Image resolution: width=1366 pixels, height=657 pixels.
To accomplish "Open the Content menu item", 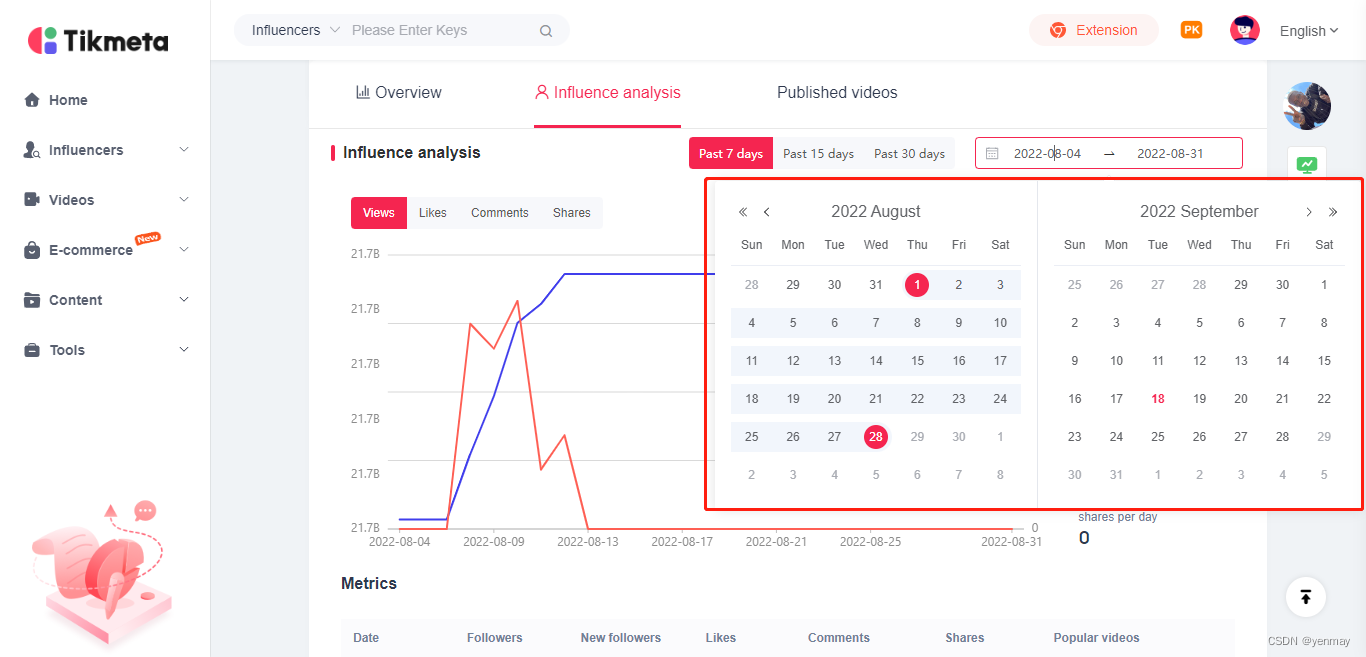I will click(x=76, y=300).
